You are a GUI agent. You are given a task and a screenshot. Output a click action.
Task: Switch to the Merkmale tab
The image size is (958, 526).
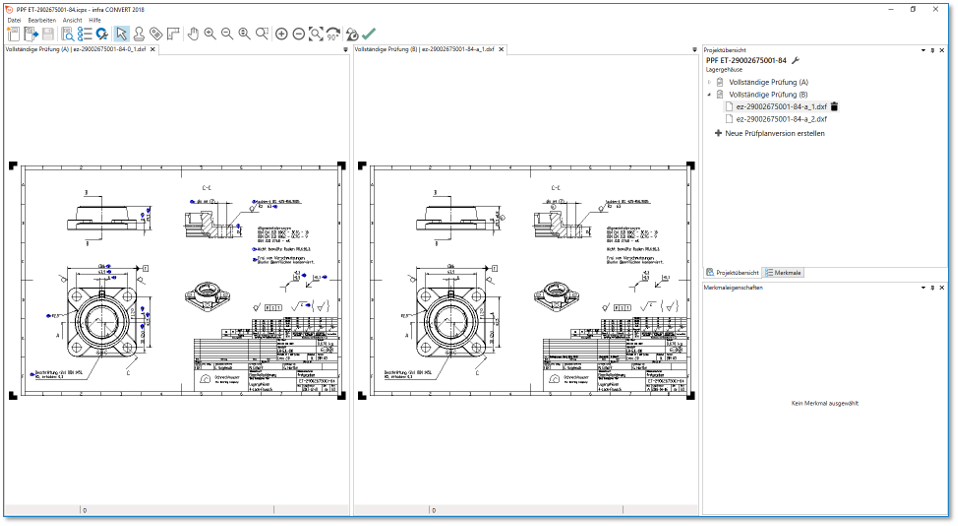pyautogui.click(x=783, y=272)
